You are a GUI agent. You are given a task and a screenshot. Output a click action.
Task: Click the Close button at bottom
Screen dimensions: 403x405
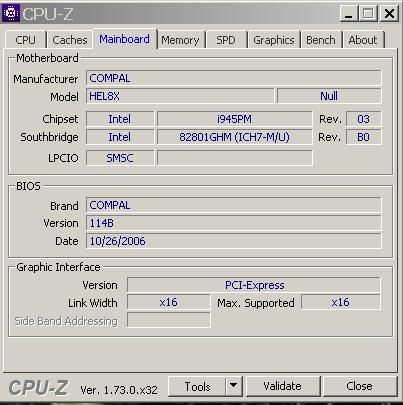tap(359, 386)
